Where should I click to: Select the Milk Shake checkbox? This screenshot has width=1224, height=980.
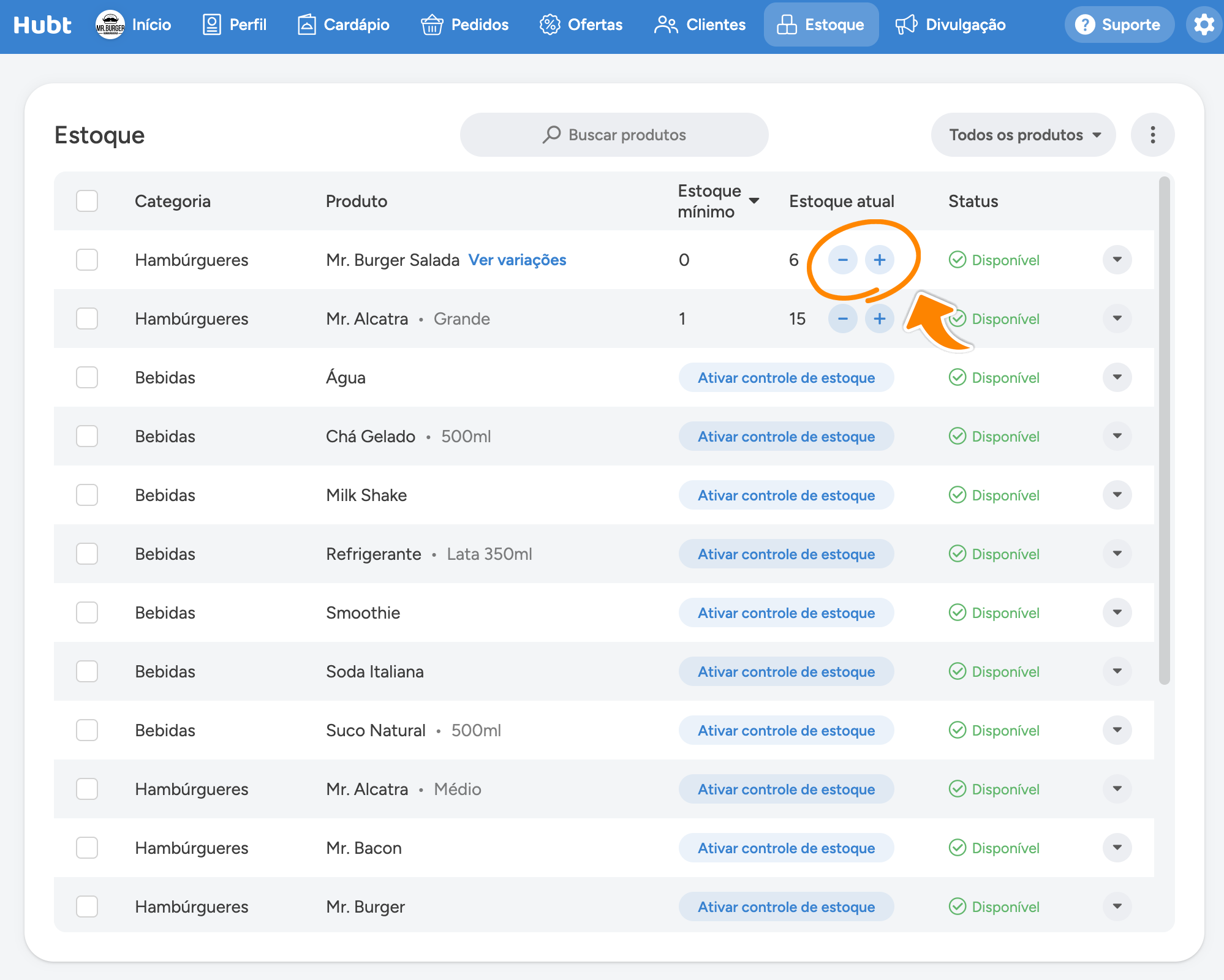87,495
